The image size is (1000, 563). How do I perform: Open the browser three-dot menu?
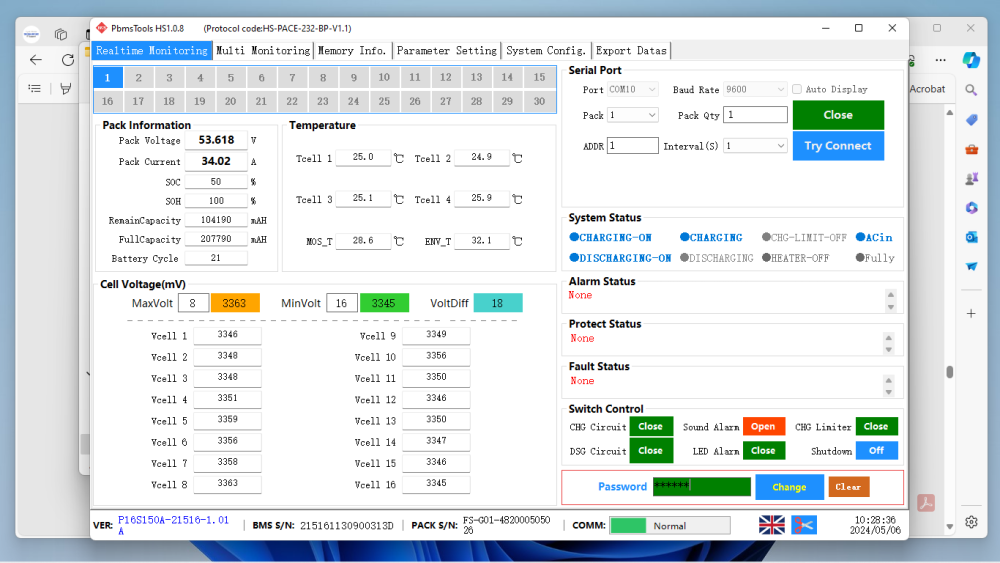coord(941,60)
